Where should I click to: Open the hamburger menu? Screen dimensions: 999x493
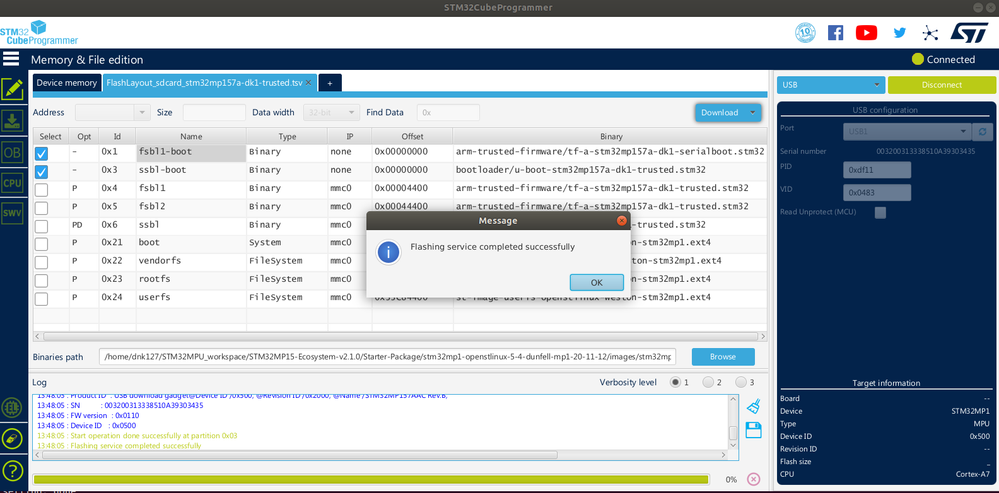(11, 59)
